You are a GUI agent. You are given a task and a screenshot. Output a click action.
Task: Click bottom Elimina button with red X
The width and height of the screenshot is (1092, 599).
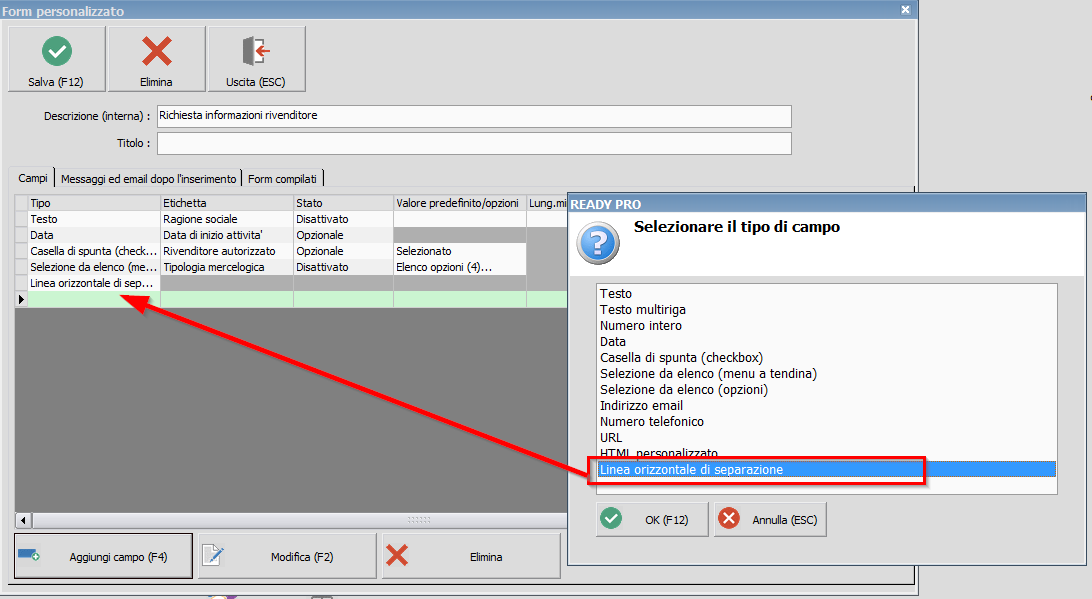tap(469, 556)
